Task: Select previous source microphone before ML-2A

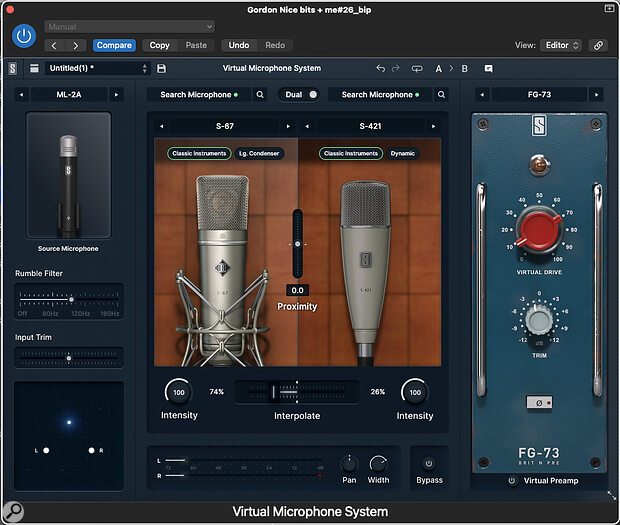Action: tap(22, 95)
